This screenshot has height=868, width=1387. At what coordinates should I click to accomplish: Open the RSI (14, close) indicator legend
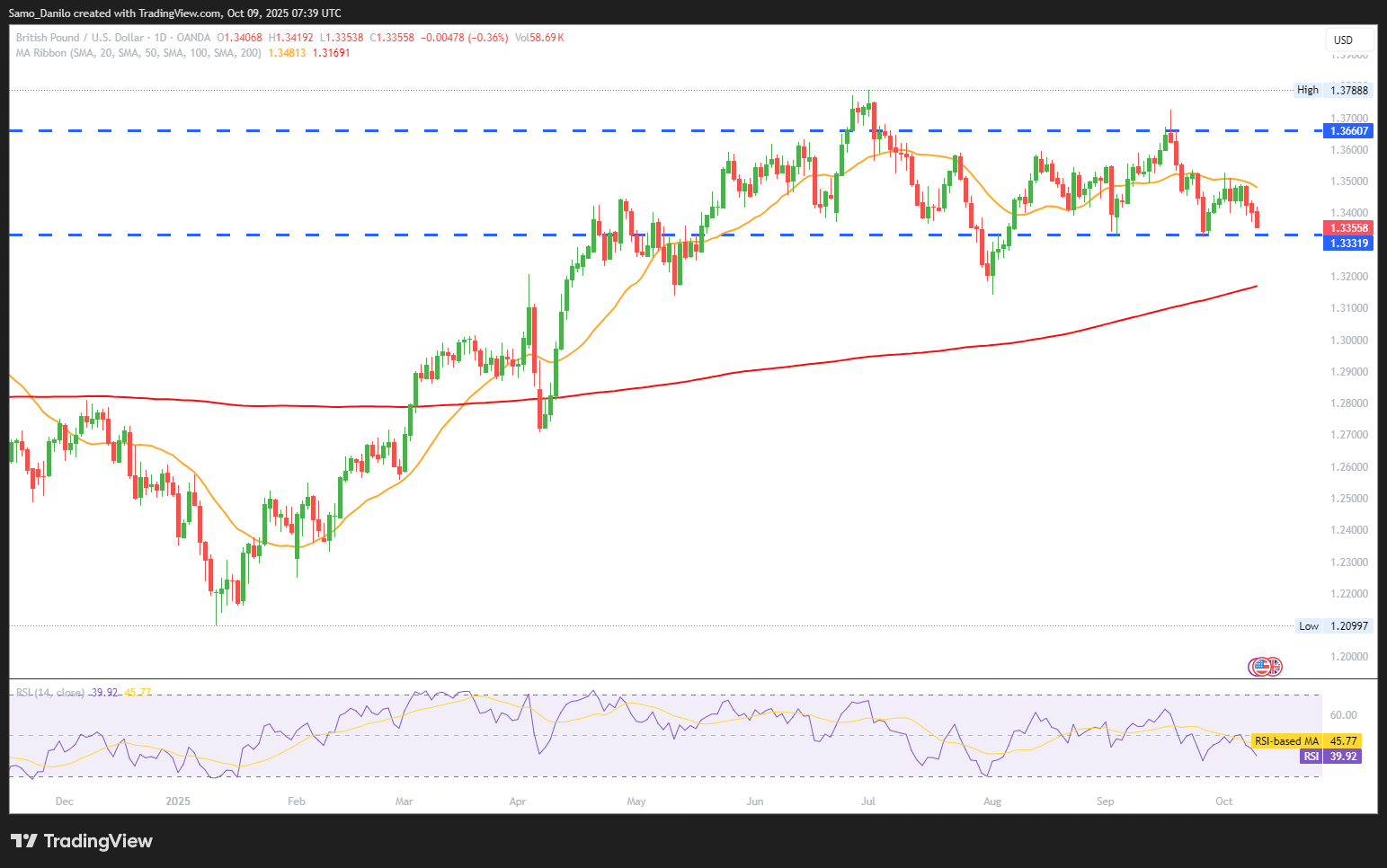tap(50, 693)
